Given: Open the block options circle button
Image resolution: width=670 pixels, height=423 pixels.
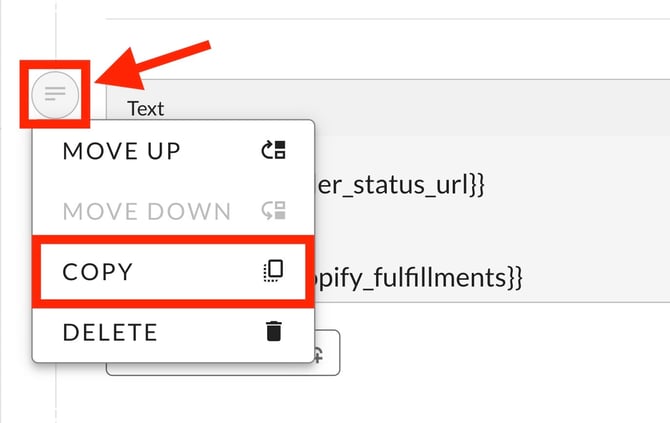Looking at the screenshot, I should pyautogui.click(x=55, y=94).
